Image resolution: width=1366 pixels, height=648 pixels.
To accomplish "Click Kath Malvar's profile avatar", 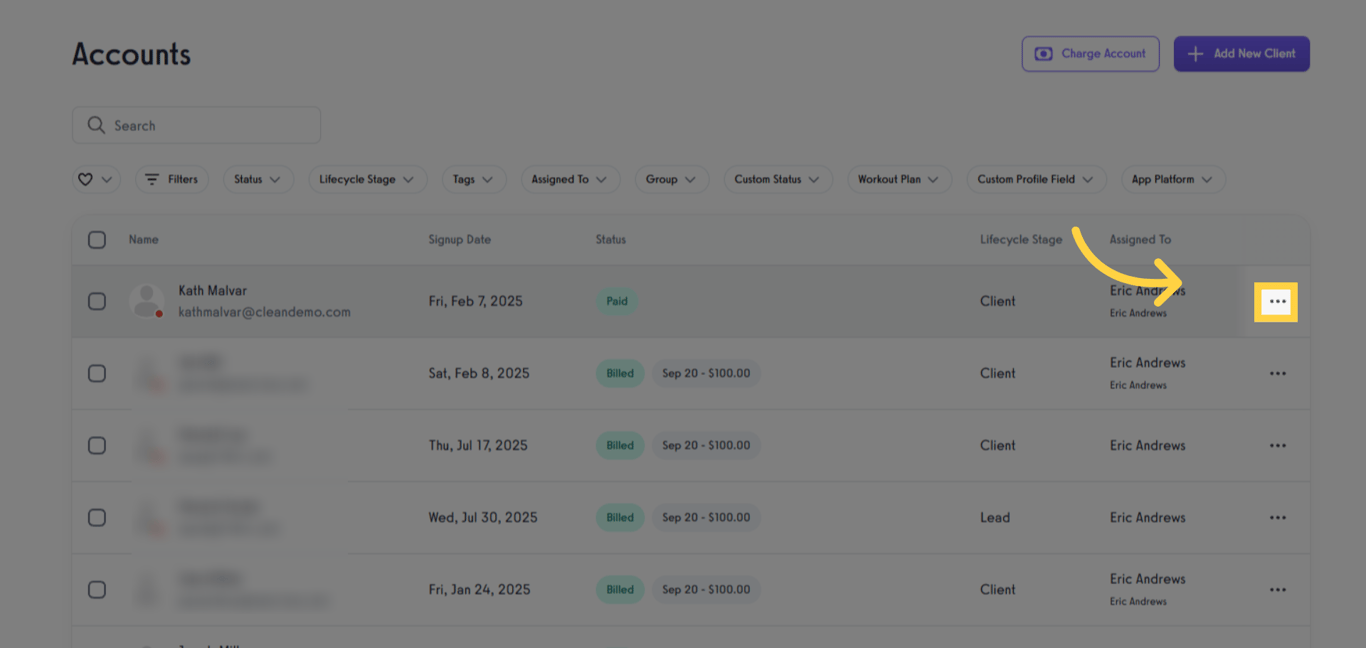I will (147, 301).
